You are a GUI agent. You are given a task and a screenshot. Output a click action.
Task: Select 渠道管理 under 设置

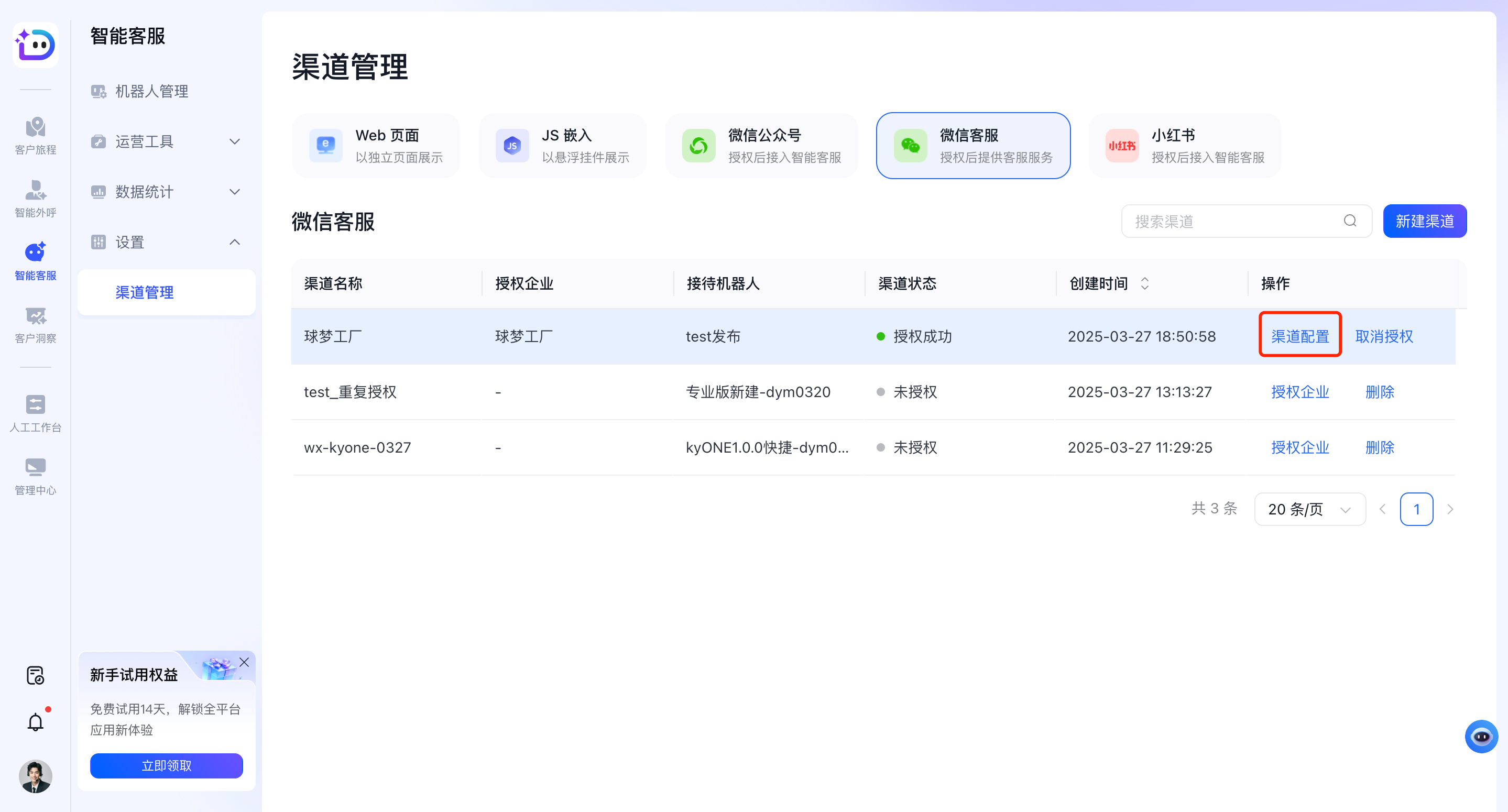[144, 292]
